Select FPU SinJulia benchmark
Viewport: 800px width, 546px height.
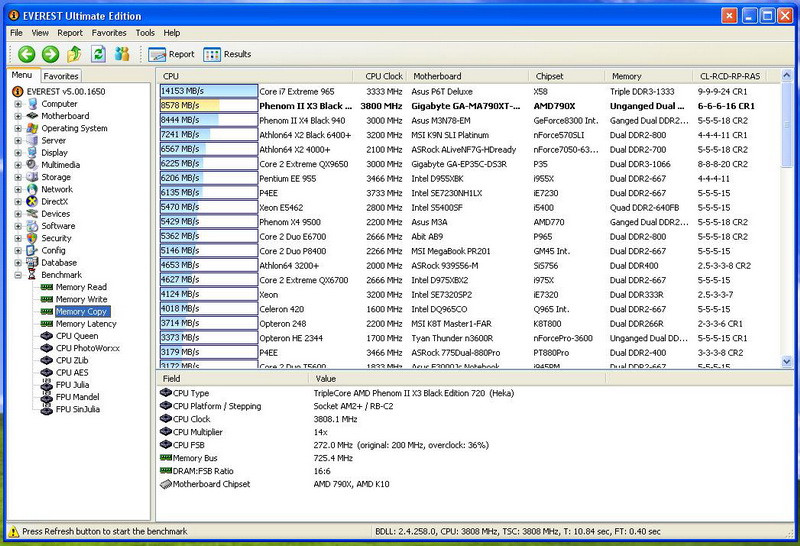tap(78, 409)
